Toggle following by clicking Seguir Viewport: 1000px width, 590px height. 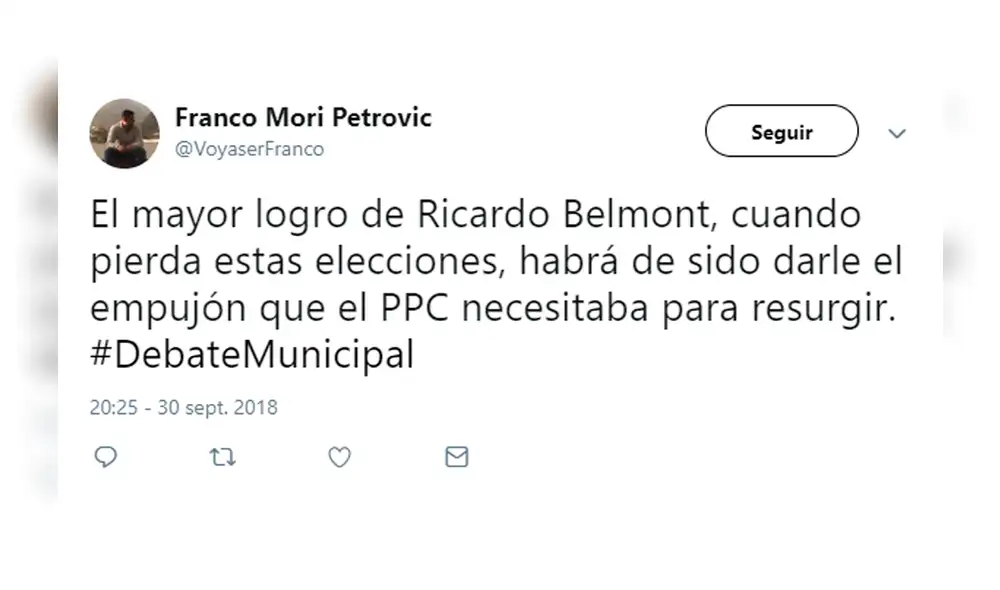pos(781,131)
